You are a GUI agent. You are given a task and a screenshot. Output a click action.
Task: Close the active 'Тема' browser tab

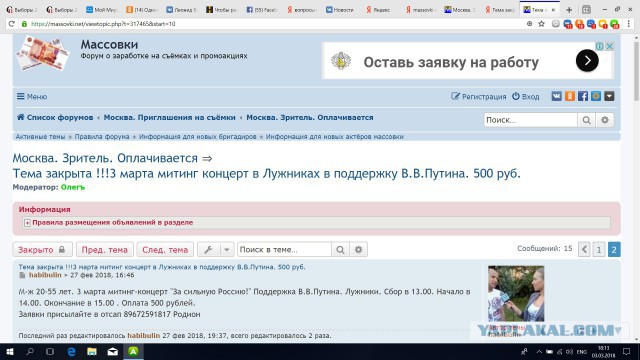pyautogui.click(x=553, y=9)
